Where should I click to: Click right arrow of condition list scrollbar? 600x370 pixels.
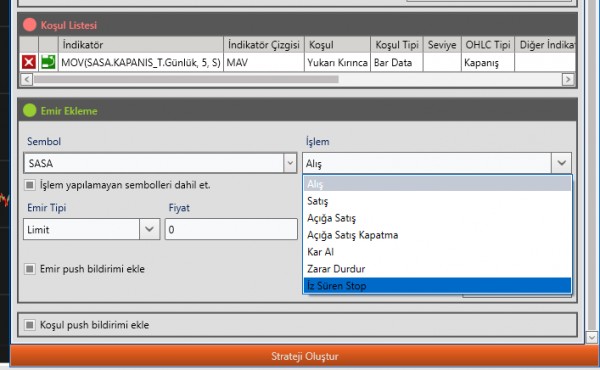tap(568, 80)
